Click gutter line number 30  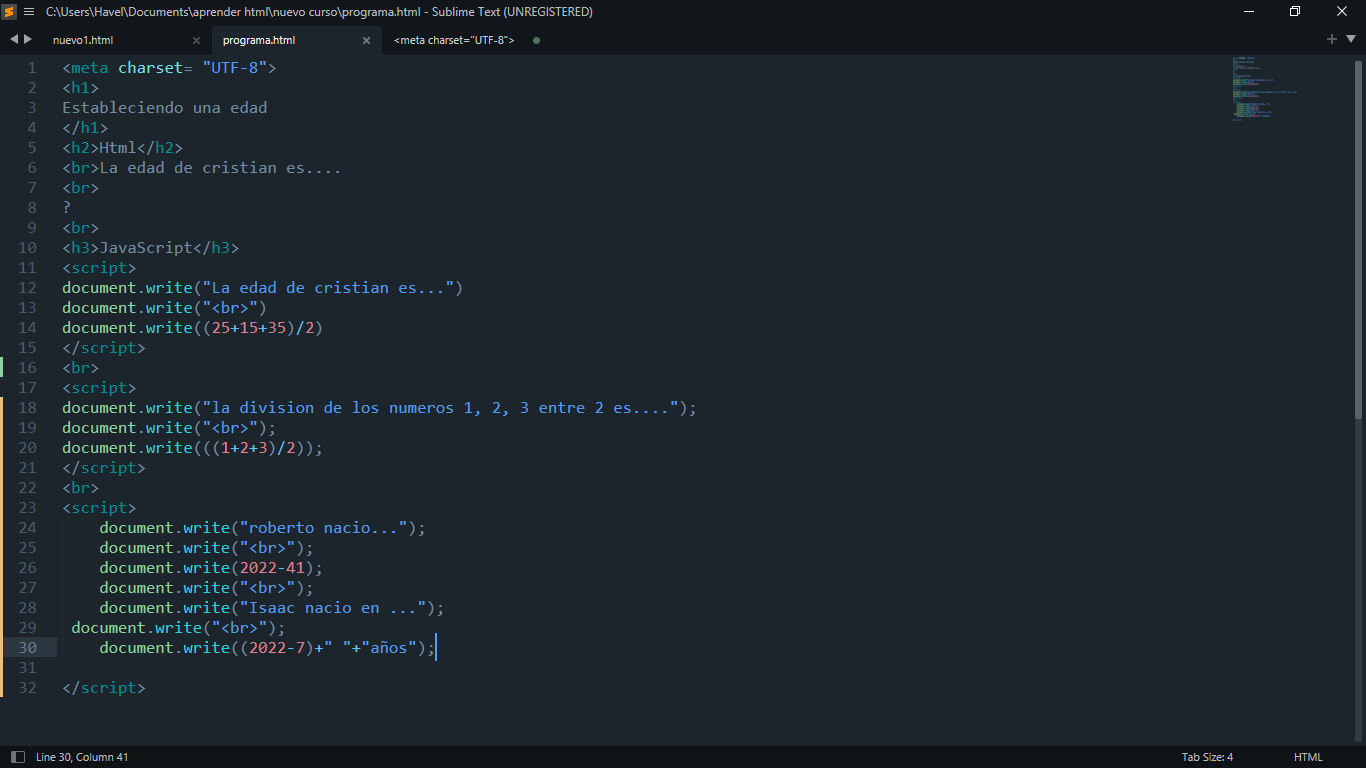[x=27, y=648]
